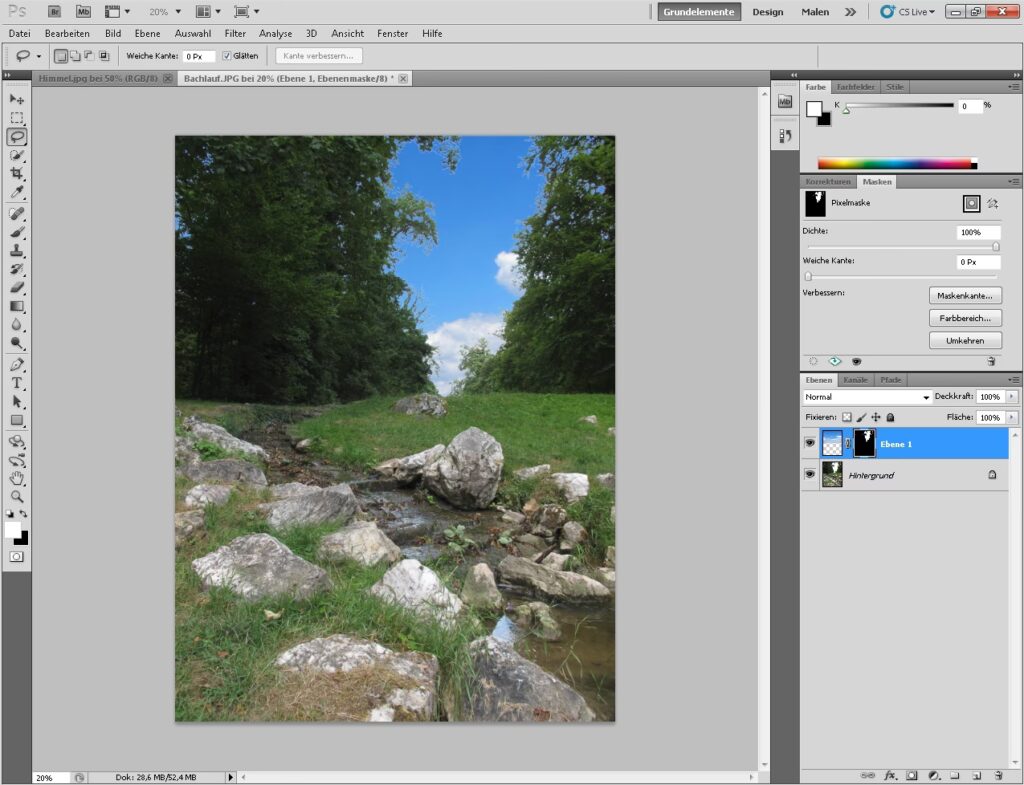Hide the Ebene 1 layer
The height and width of the screenshot is (785, 1024).
[x=810, y=443]
